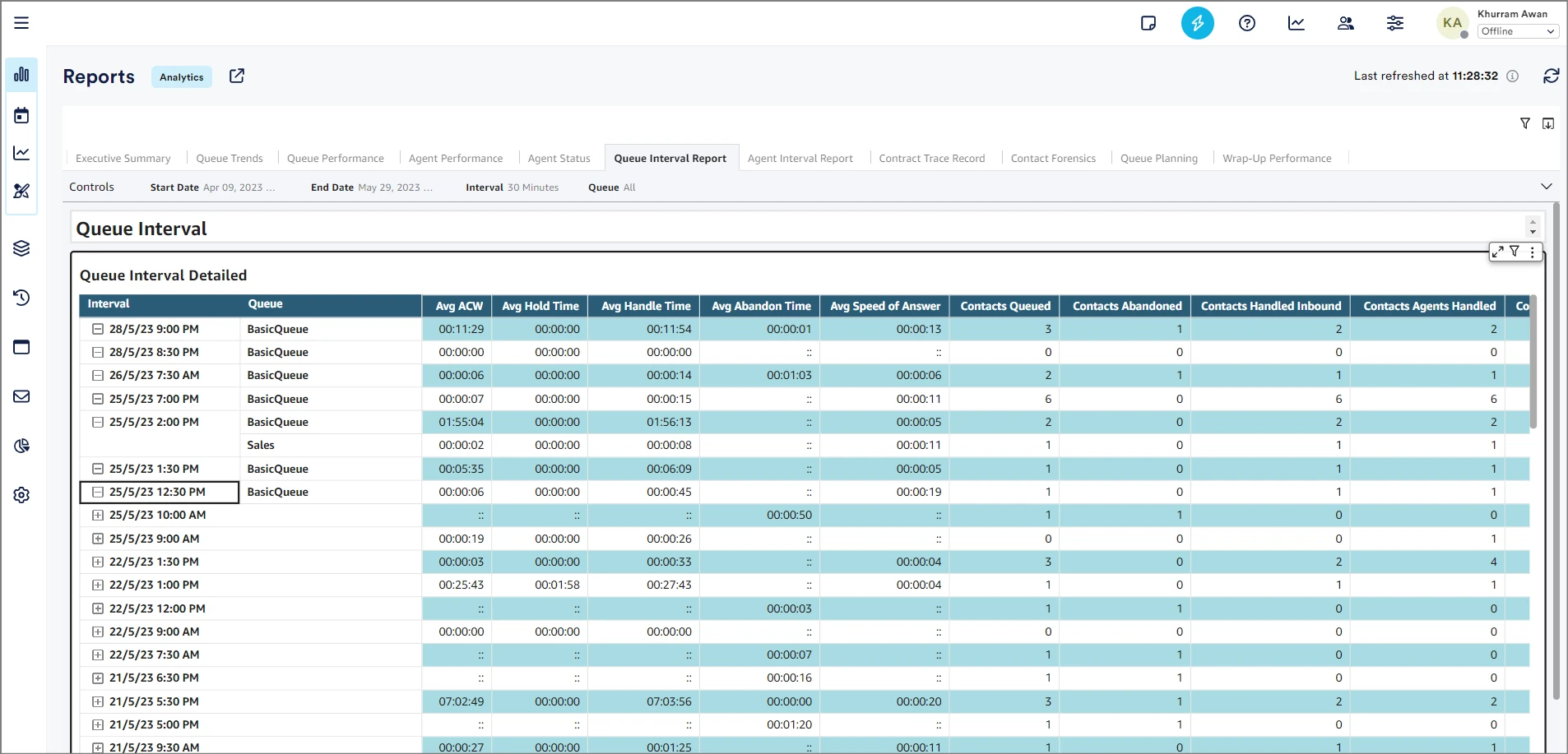The image size is (1568, 754).
Task: Click the settings gear in sidebar
Action: [x=21, y=495]
